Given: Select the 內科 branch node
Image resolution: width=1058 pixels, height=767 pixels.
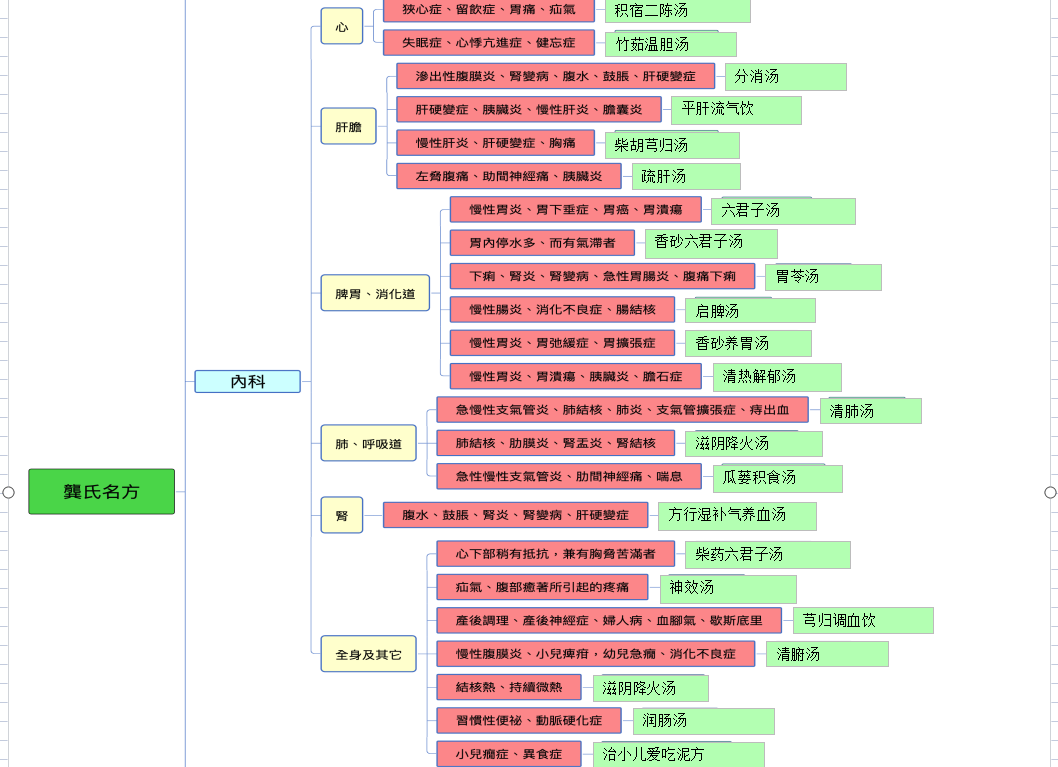Looking at the screenshot, I should (248, 381).
